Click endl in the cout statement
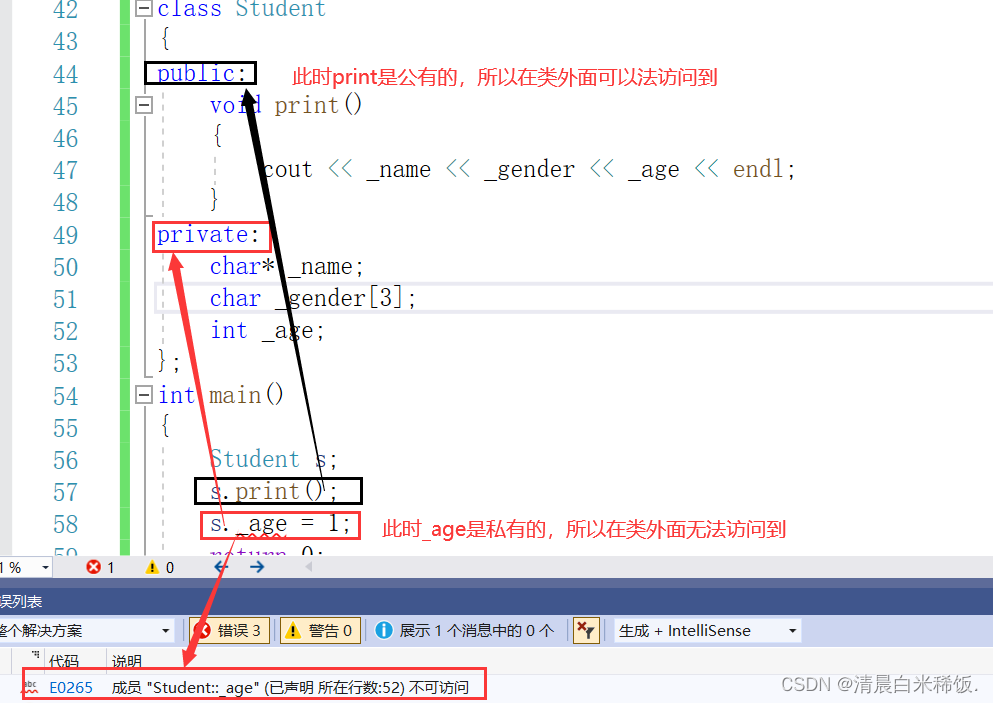Image resolution: width=993 pixels, height=703 pixels. click(758, 170)
